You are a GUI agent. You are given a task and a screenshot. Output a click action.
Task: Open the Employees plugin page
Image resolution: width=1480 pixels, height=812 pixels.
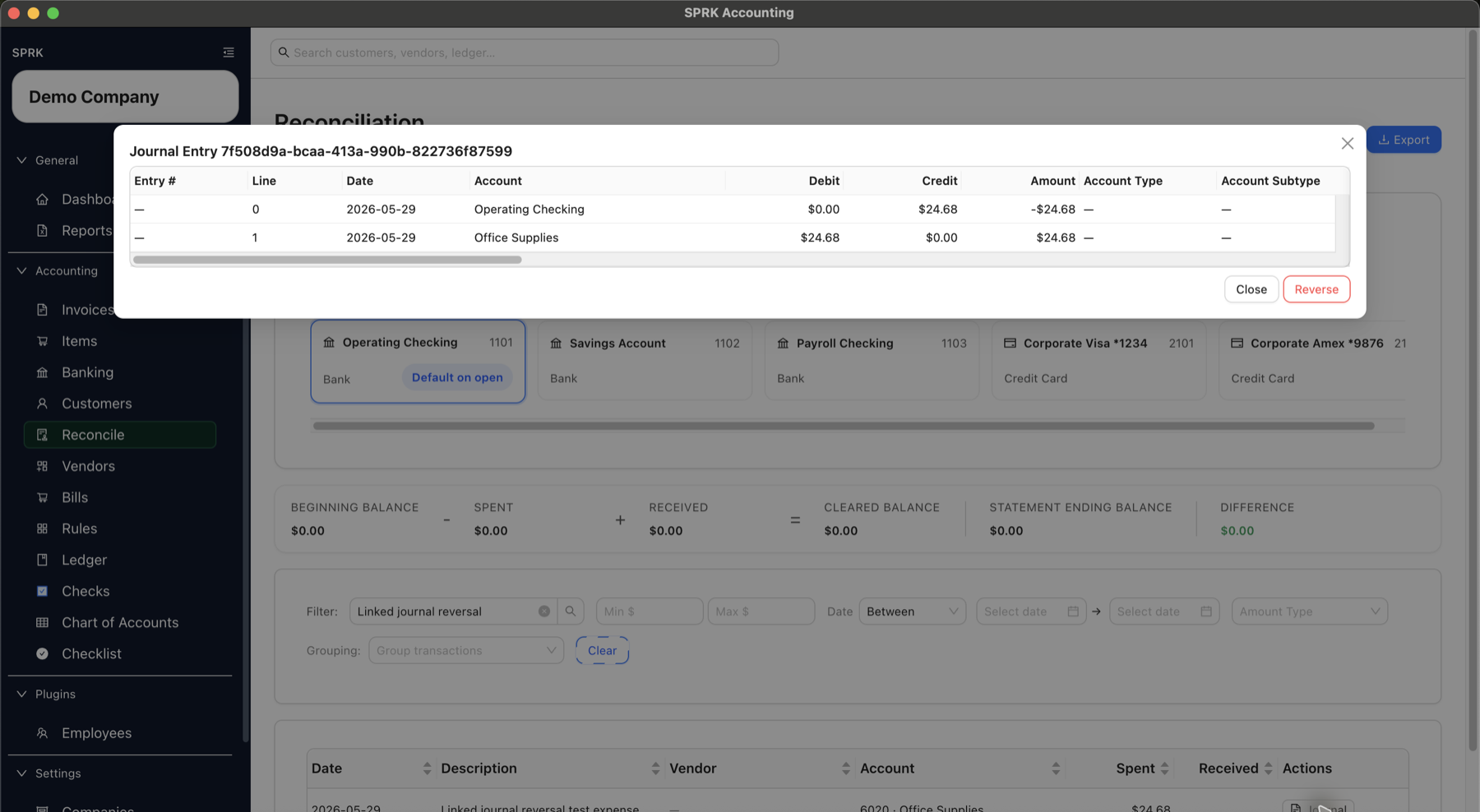pos(96,733)
